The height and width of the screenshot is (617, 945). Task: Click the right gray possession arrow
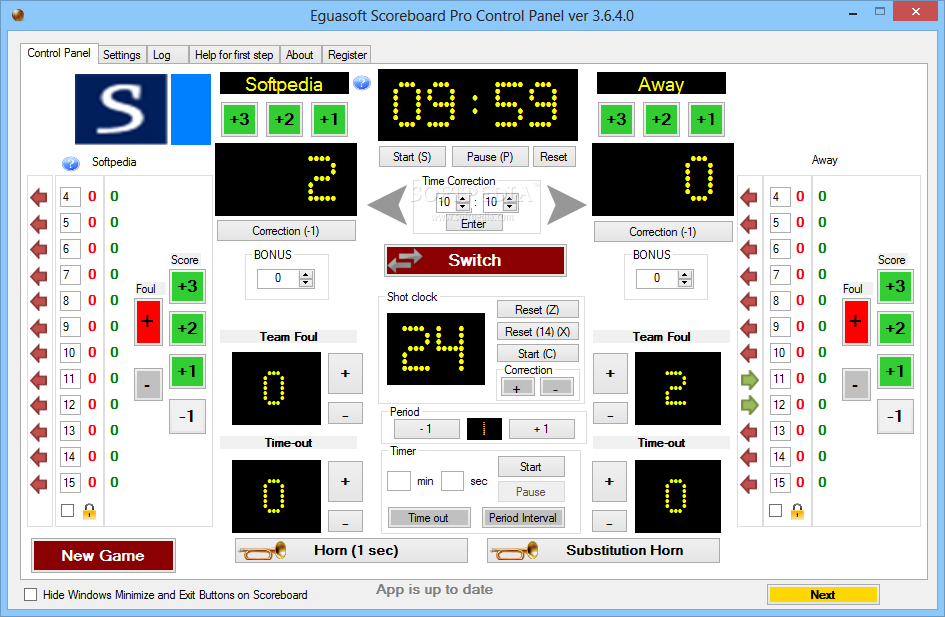(x=566, y=205)
